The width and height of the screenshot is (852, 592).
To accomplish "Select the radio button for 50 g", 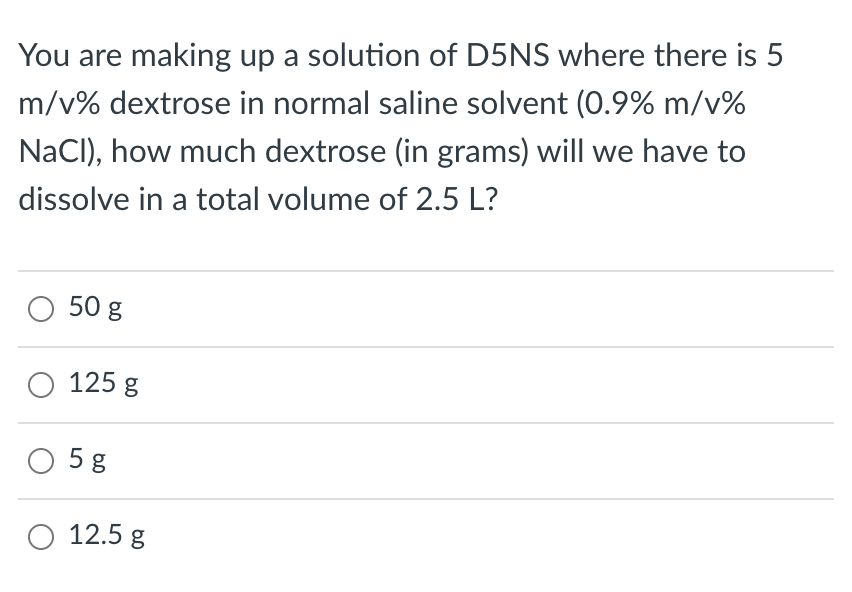I will [x=41, y=309].
